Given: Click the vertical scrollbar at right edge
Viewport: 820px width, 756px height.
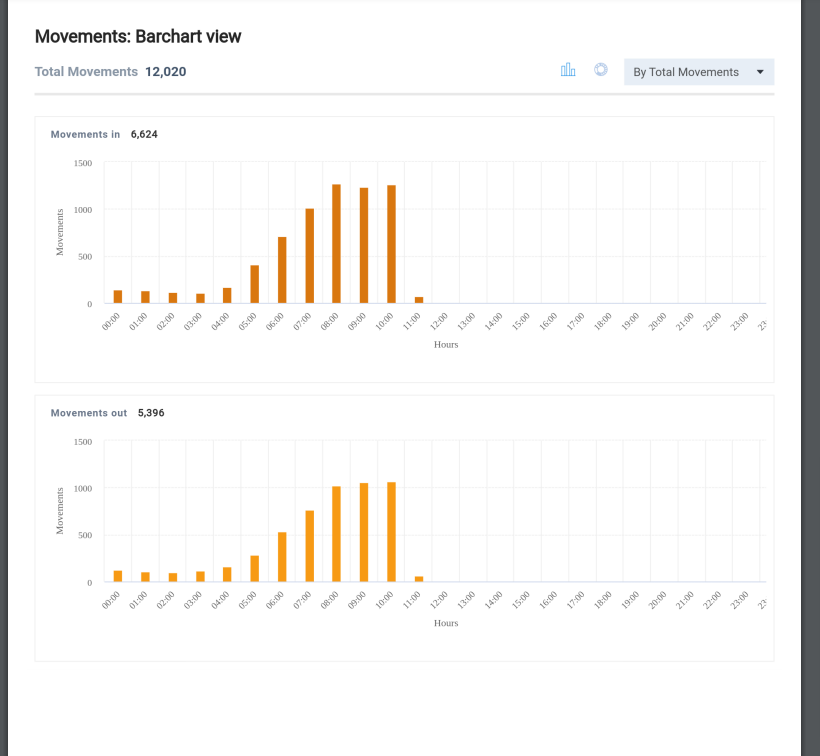Looking at the screenshot, I should pos(812,378).
